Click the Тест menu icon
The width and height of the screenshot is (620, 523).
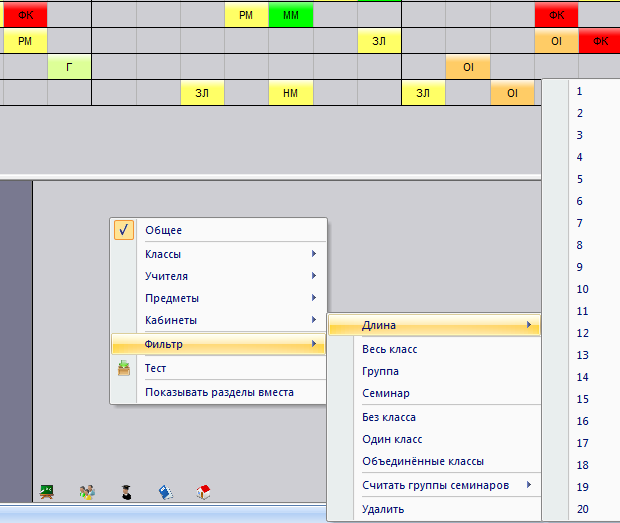coord(124,368)
